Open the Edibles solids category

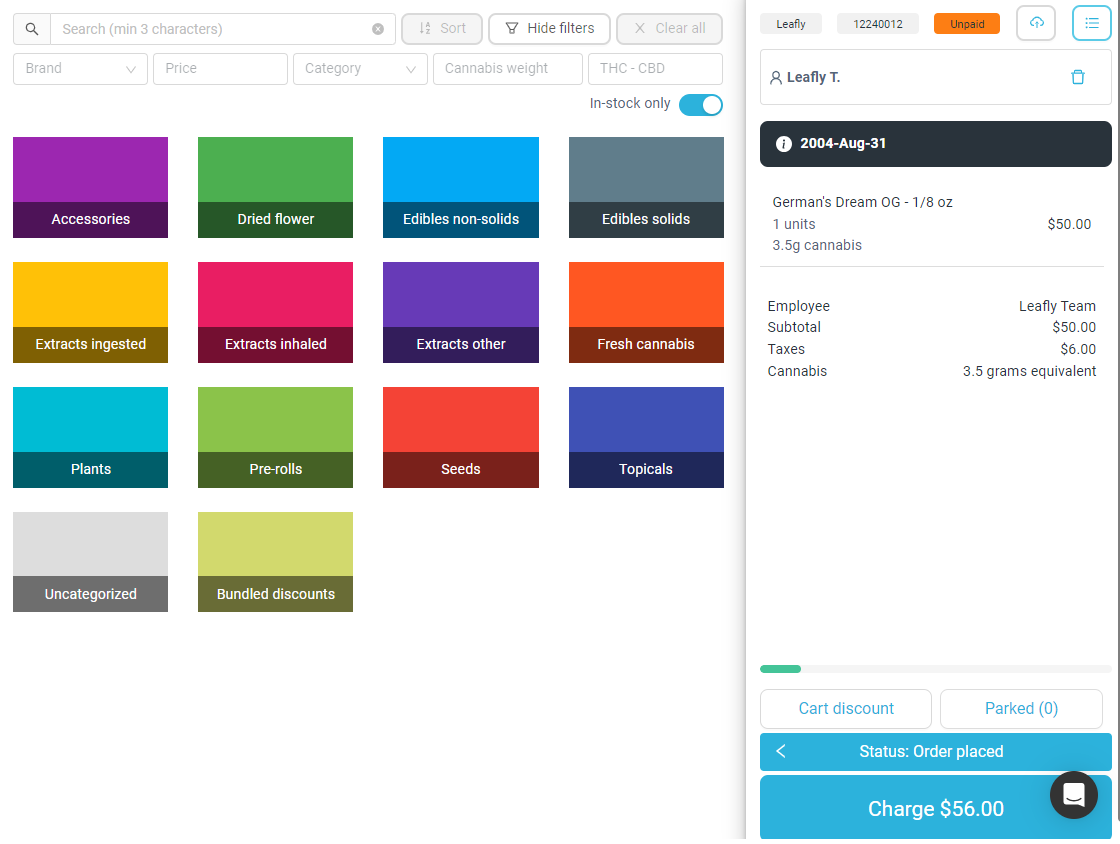coord(646,188)
